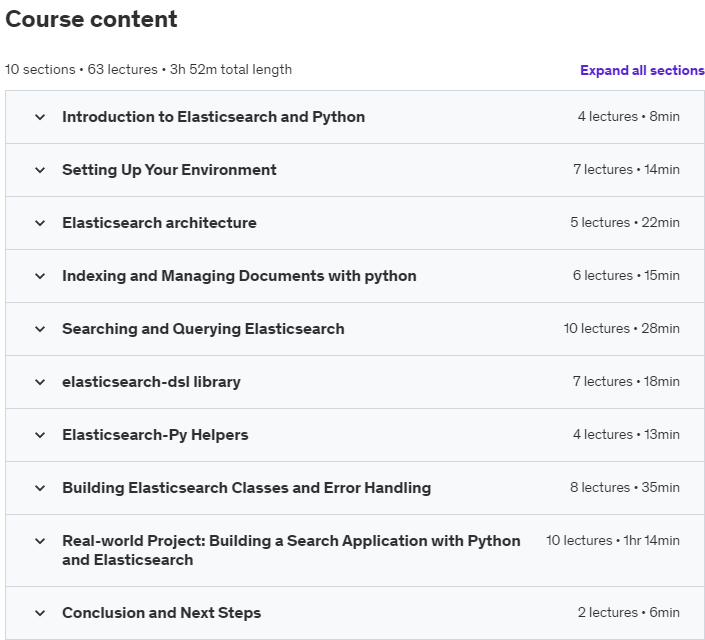The height and width of the screenshot is (640, 705).
Task: Open 'Searching and Querying Elasticsearch' title
Action: (203, 329)
